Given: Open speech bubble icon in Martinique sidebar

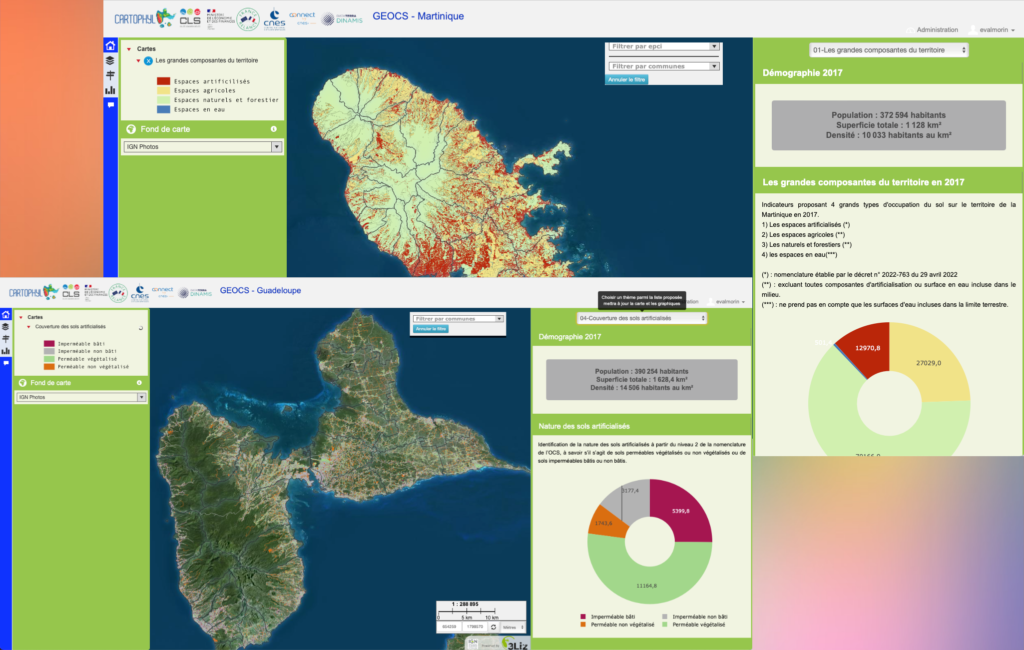Looking at the screenshot, I should 110,105.
